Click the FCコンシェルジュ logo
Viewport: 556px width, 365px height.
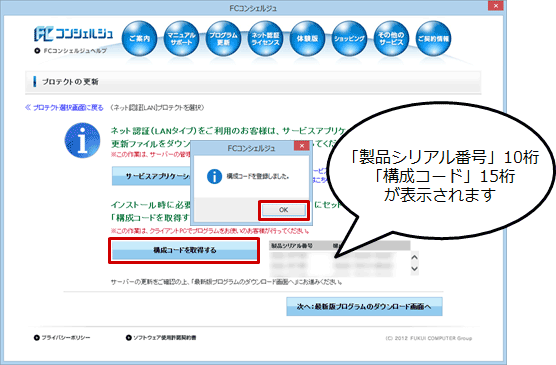click(x=73, y=34)
